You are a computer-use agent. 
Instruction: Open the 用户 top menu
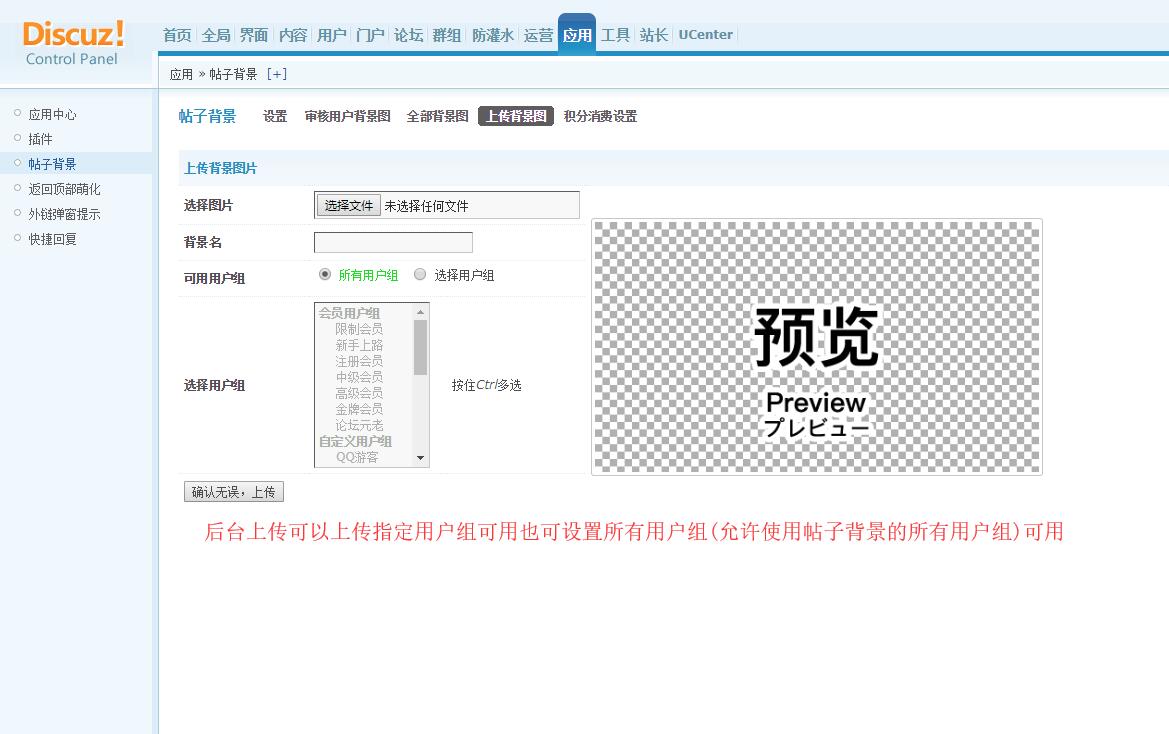click(x=332, y=35)
